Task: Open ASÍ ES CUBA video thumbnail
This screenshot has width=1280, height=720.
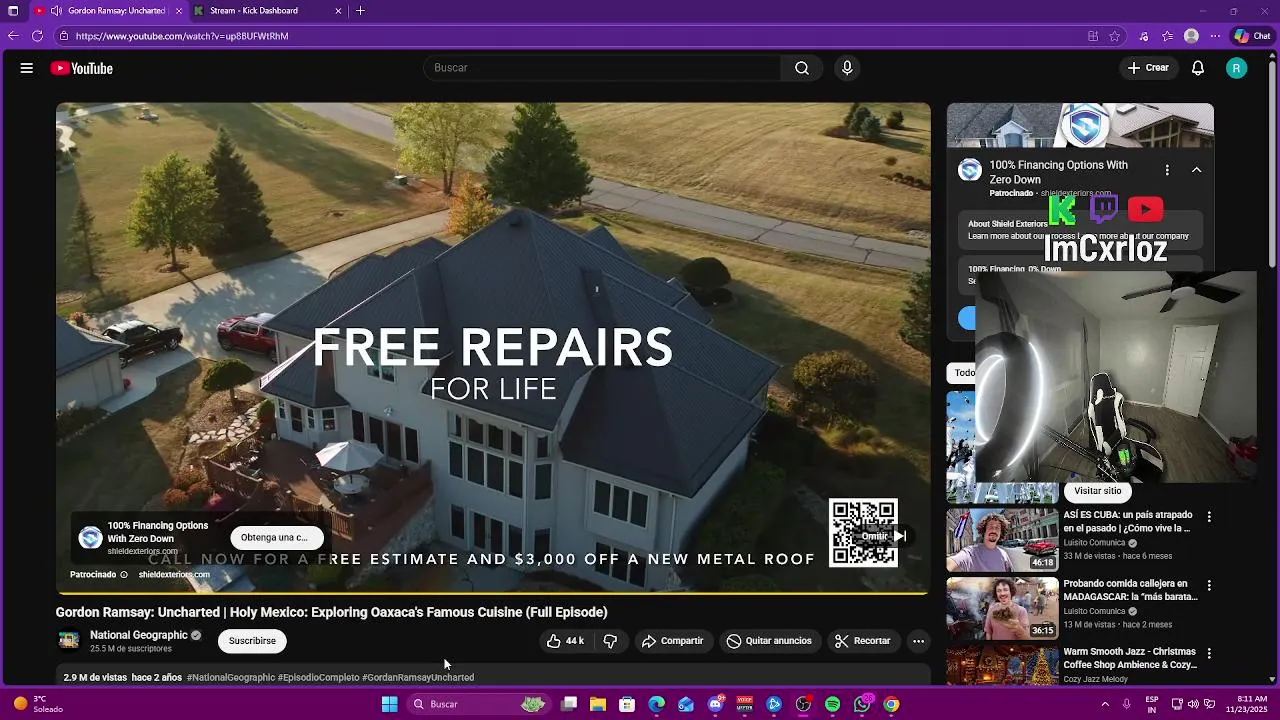Action: tap(1002, 540)
